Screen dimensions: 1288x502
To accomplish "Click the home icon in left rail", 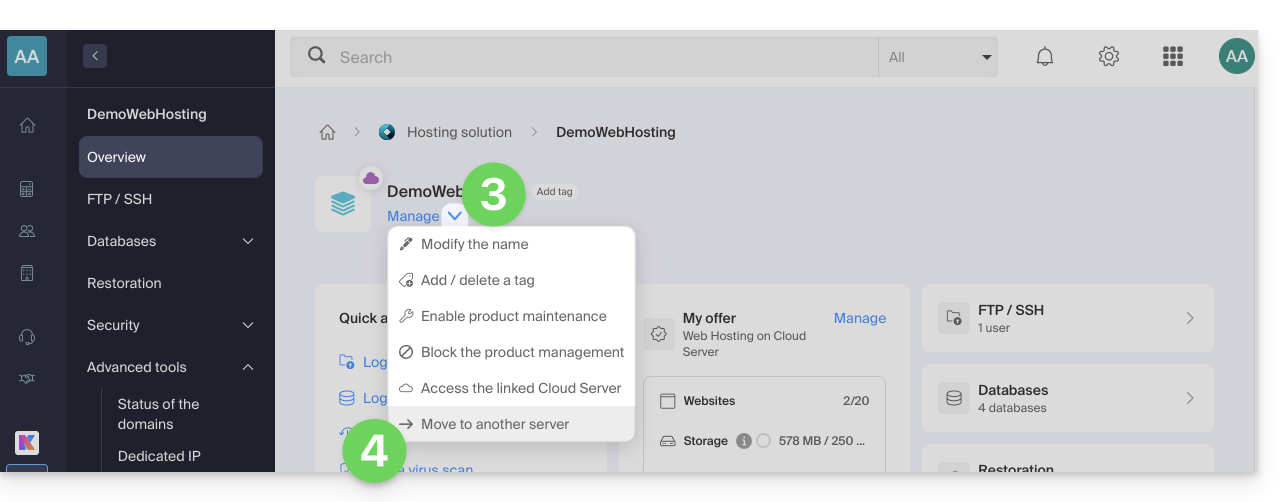I will [x=27, y=125].
